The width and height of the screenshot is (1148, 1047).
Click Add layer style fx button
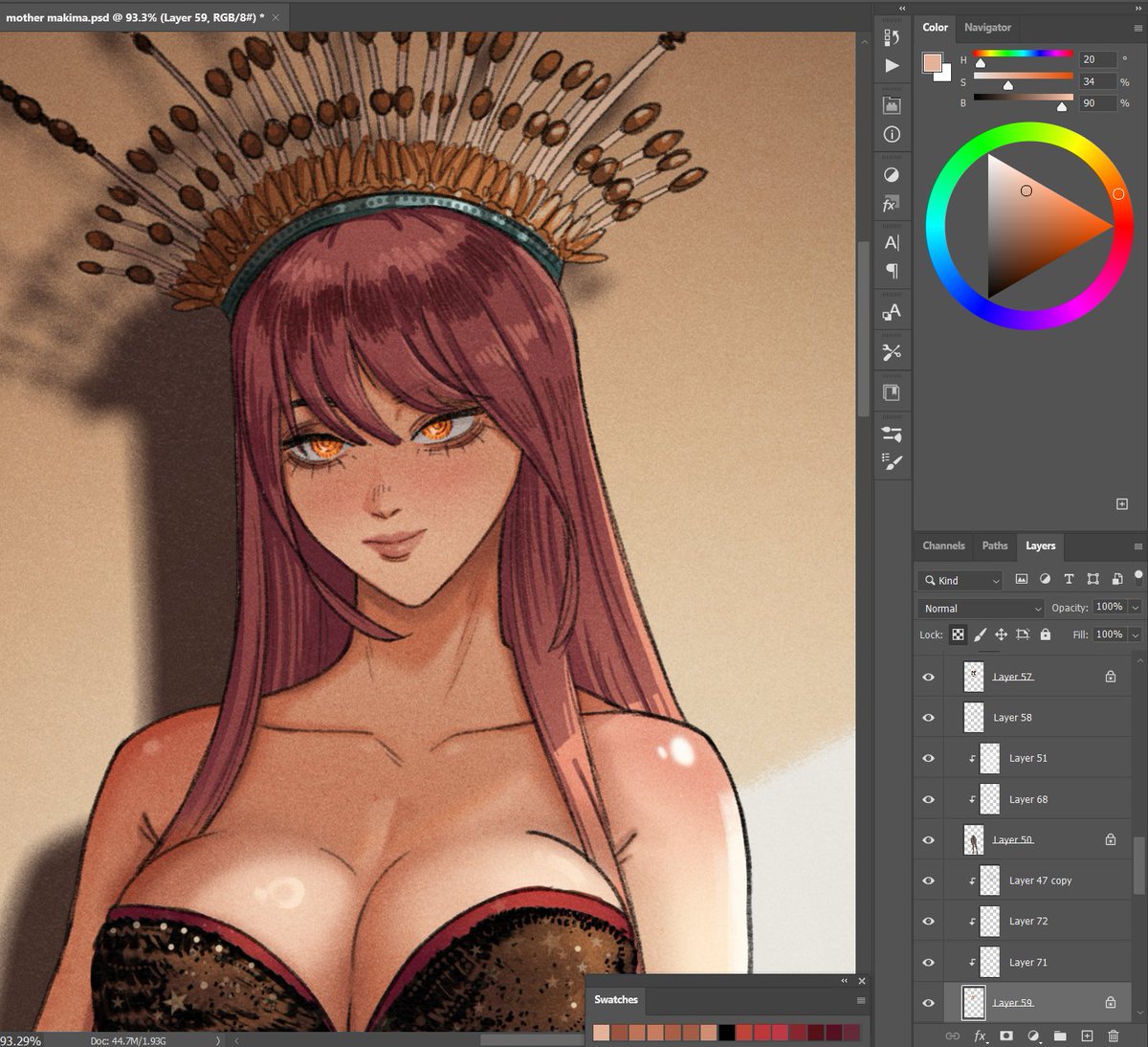[x=980, y=1036]
